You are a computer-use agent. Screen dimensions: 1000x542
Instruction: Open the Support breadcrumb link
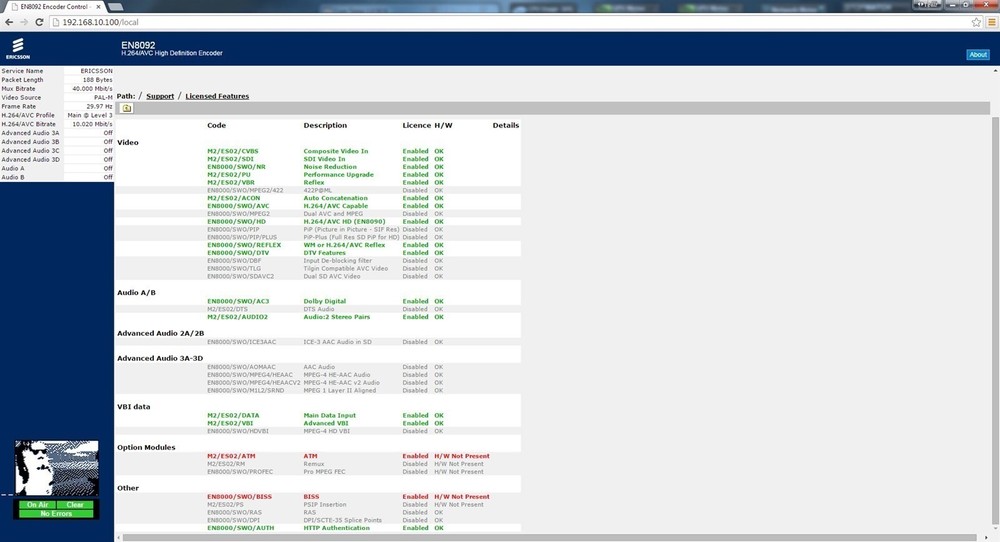(x=160, y=96)
